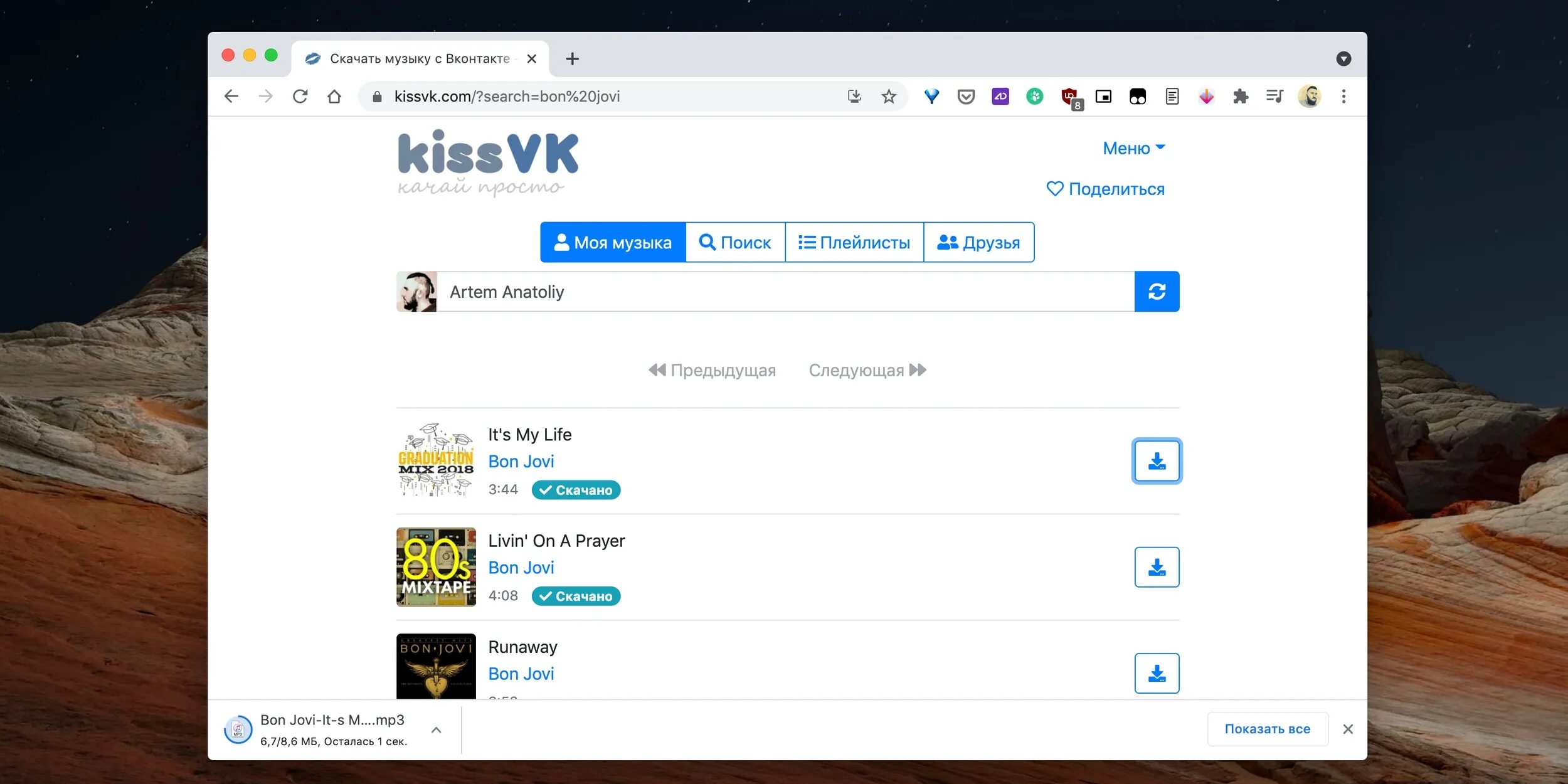Refresh the Artem Anatoliy music list

1157,292
